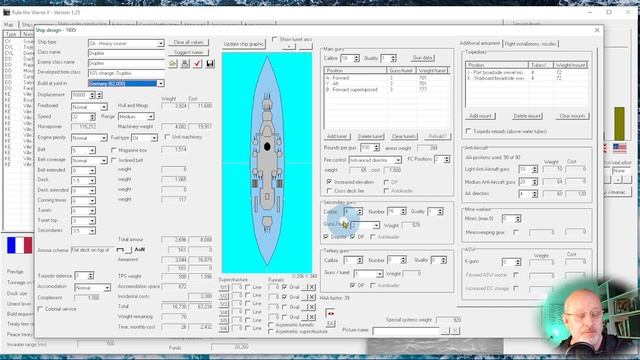This screenshot has height=360, width=640.
Task: Open the Belt coverage dropdown
Action: [x=104, y=160]
